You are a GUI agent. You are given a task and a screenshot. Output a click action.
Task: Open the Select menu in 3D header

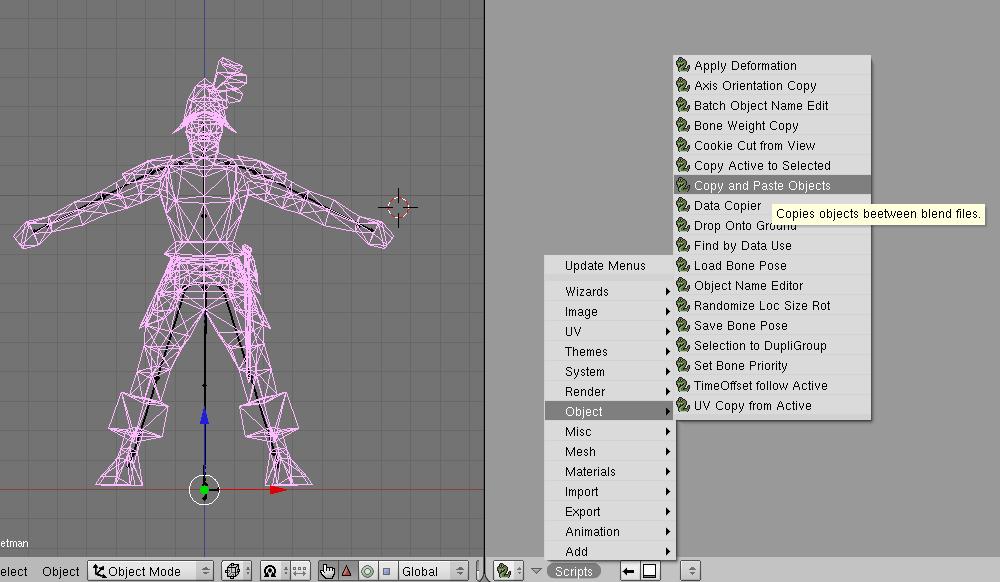click(x=13, y=571)
